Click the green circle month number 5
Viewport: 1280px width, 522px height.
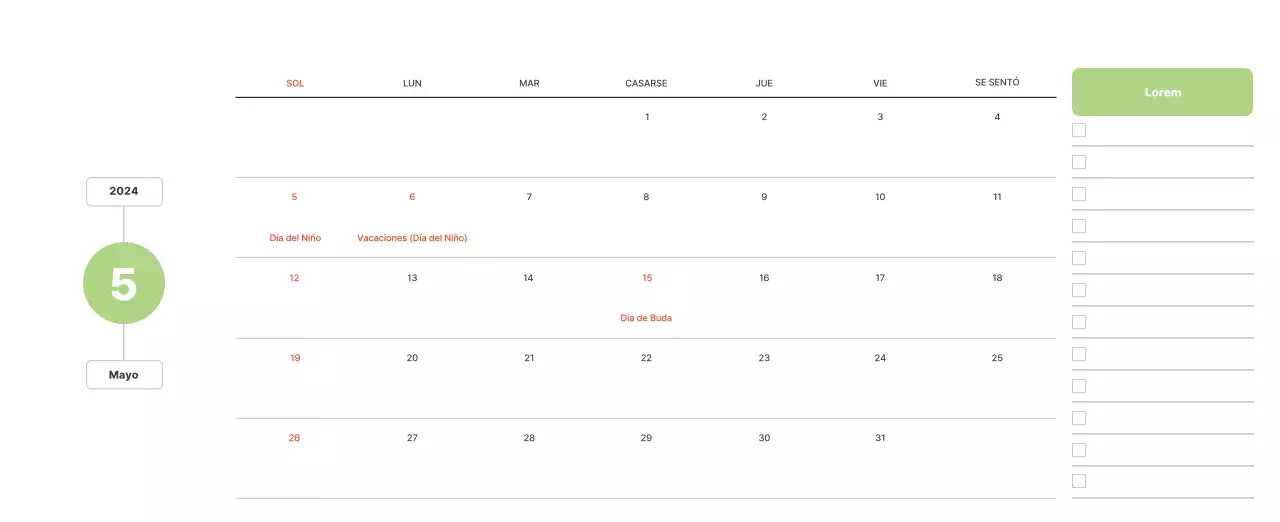pyautogui.click(x=124, y=284)
